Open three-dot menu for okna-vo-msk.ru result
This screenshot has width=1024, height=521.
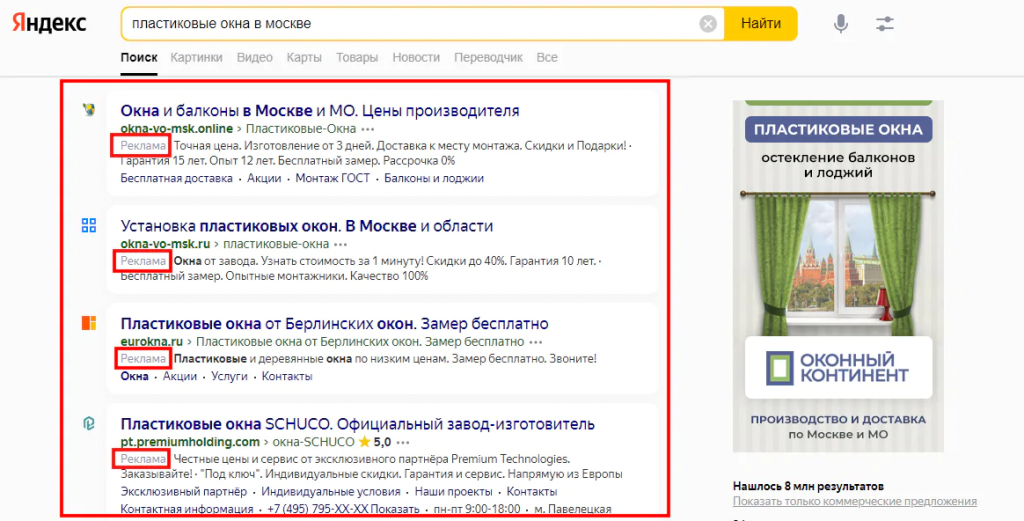340,244
